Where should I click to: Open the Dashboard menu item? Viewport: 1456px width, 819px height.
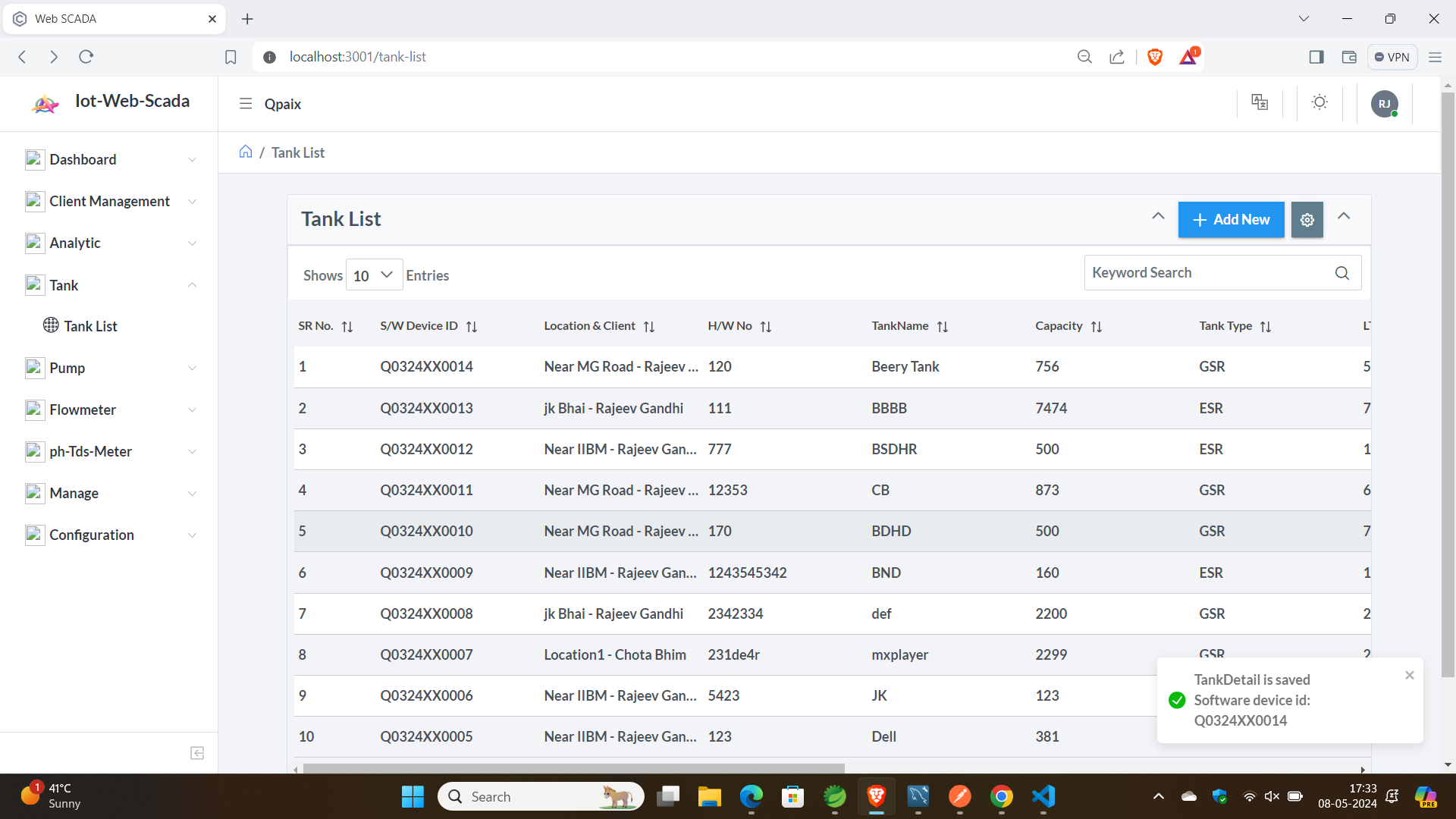83,159
